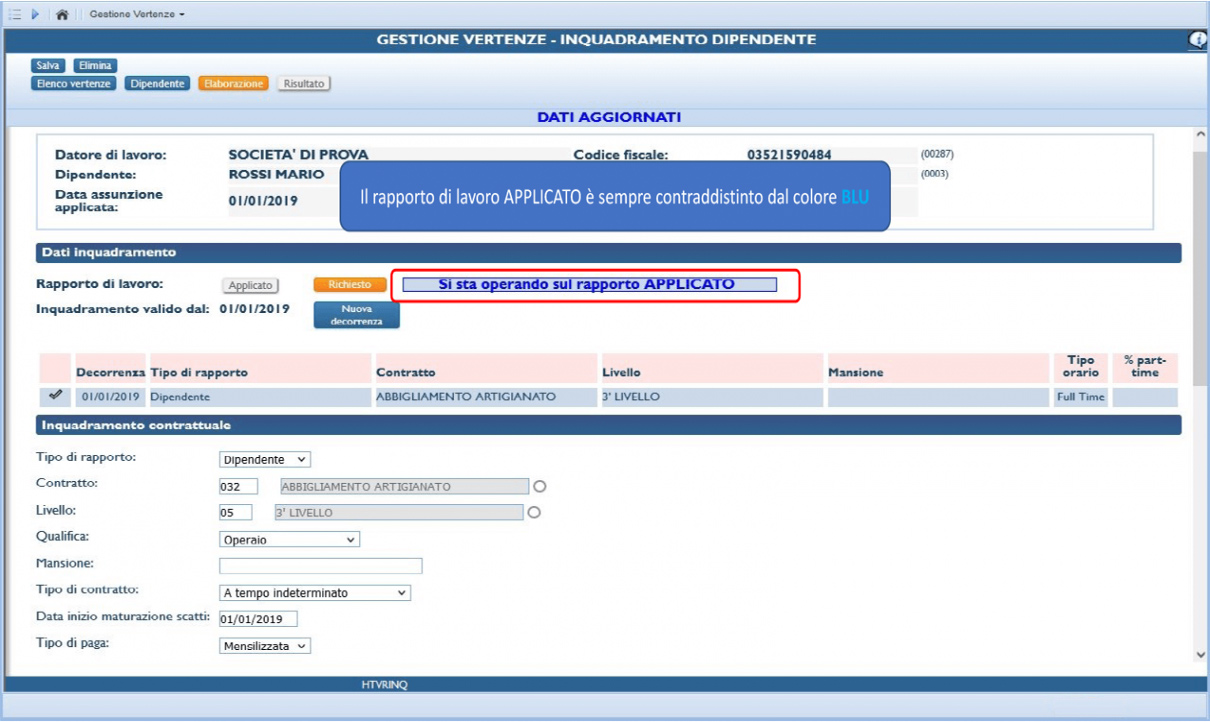Image resolution: width=1210 pixels, height=722 pixels.
Task: Open the Elenco vertenze tab
Action: pos(74,83)
